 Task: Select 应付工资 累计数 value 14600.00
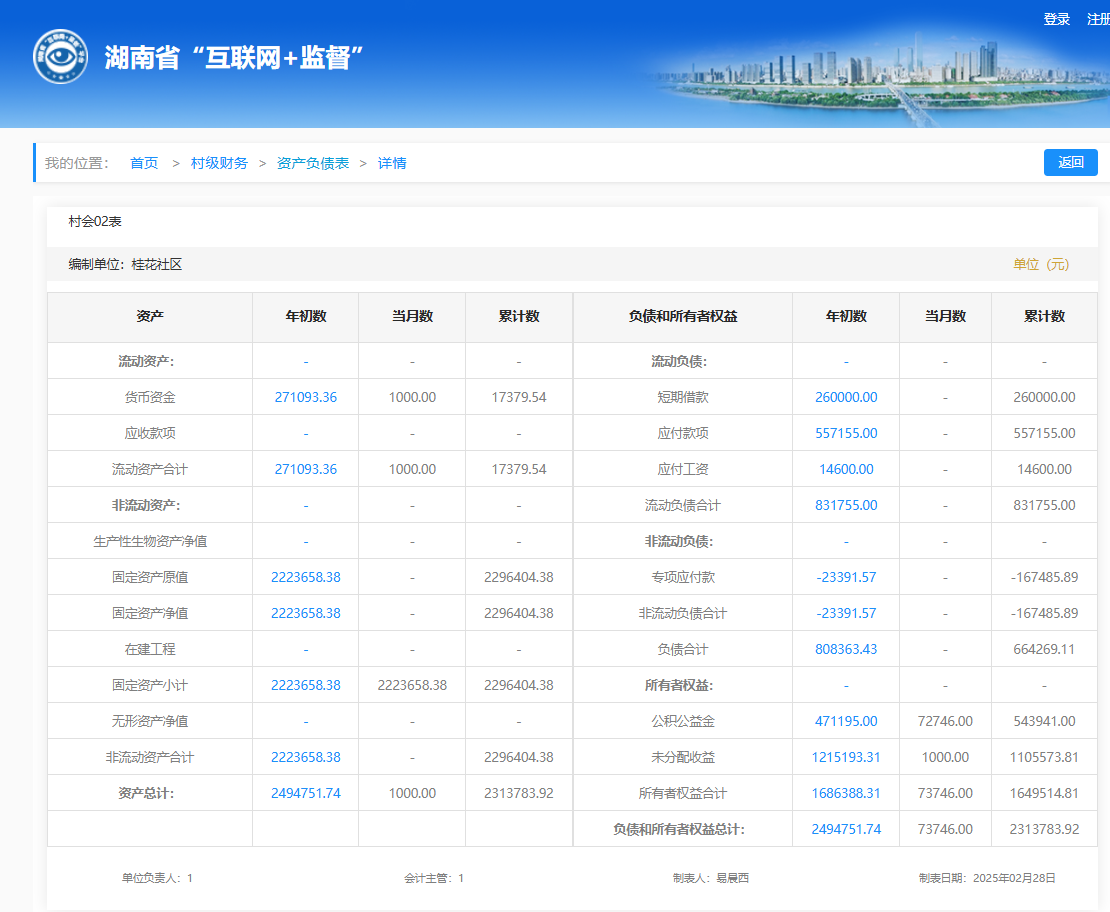(1044, 469)
